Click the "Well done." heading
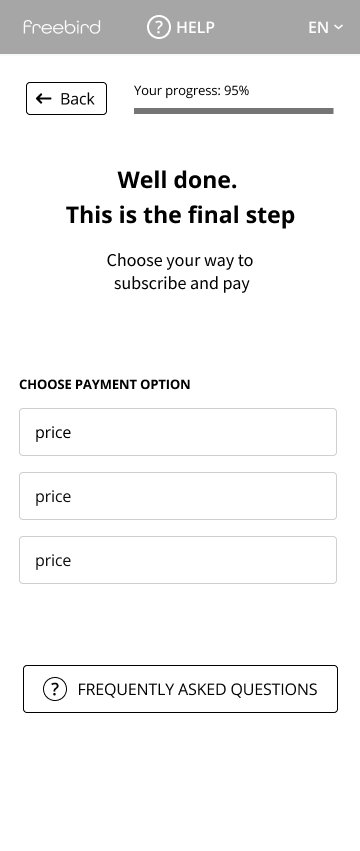This screenshot has width=360, height=851. (x=178, y=180)
